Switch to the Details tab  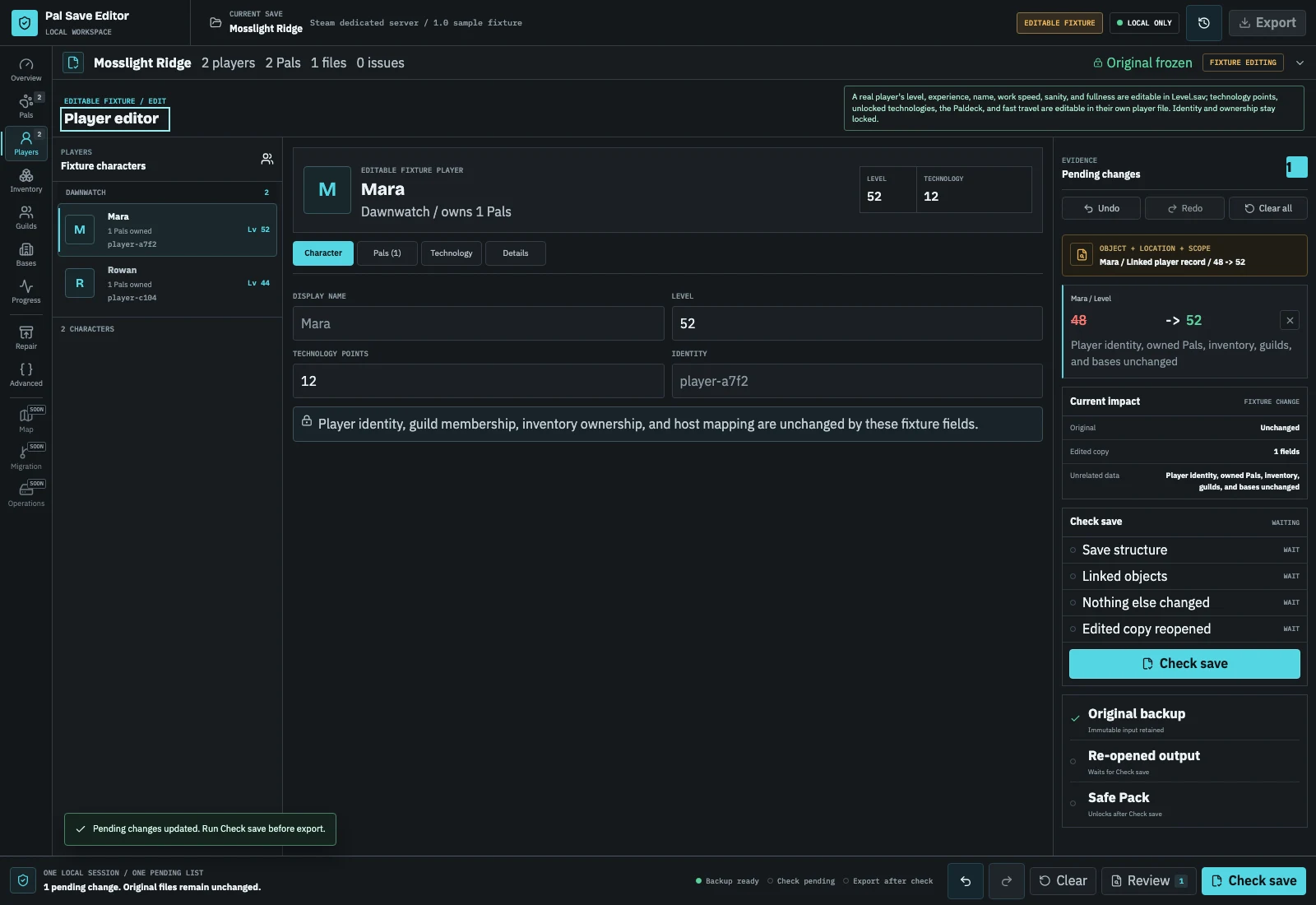point(516,253)
